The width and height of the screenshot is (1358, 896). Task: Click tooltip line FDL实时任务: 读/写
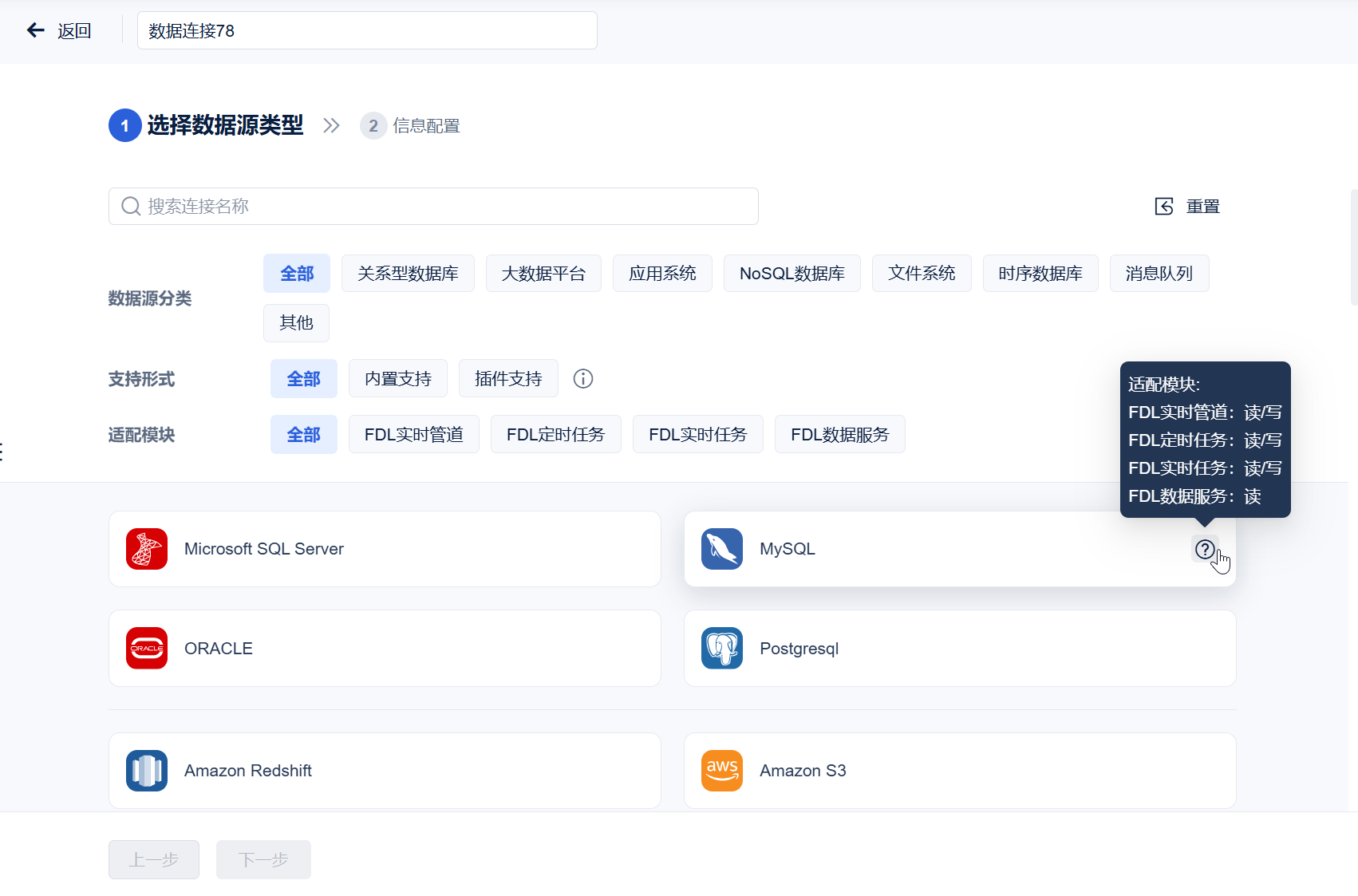(x=1205, y=468)
